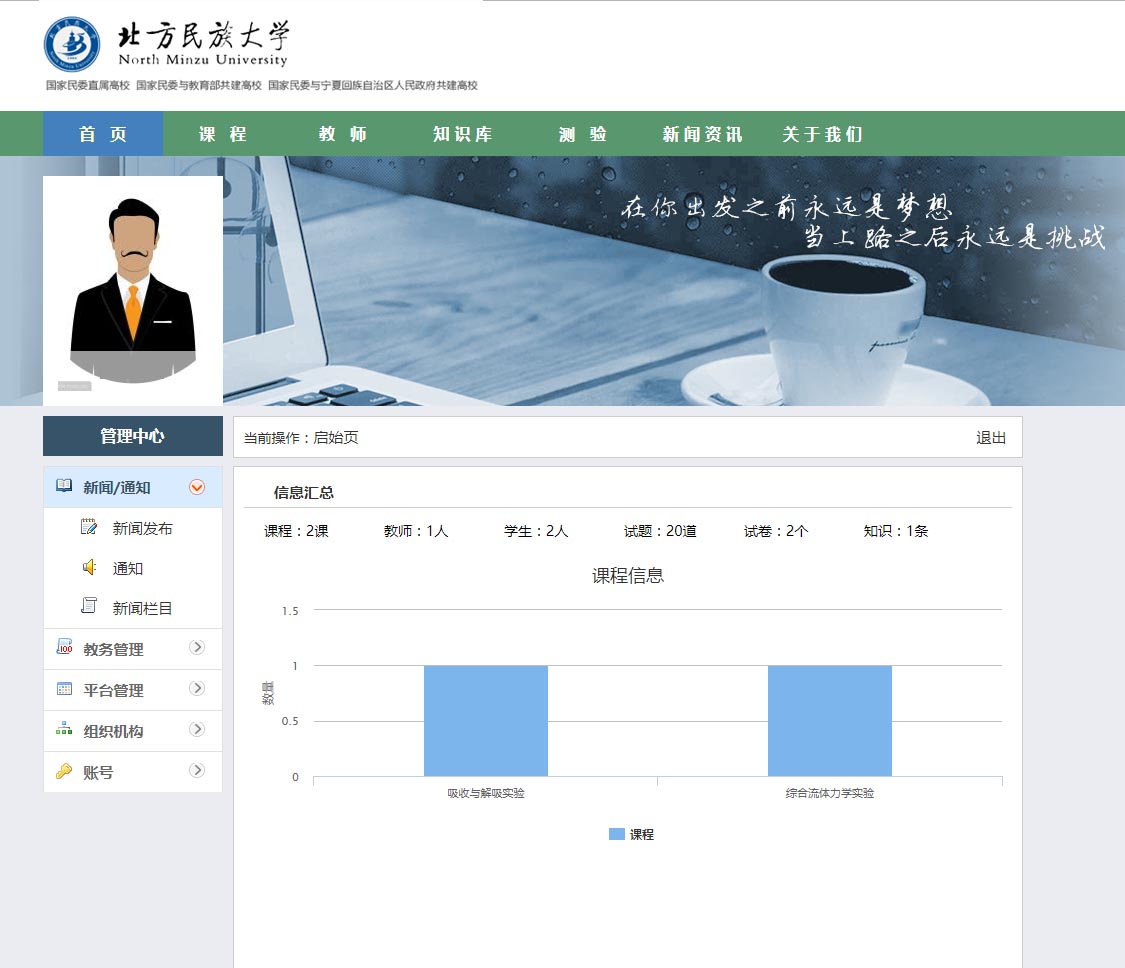Expand the 组织机构 section arrow

click(197, 729)
